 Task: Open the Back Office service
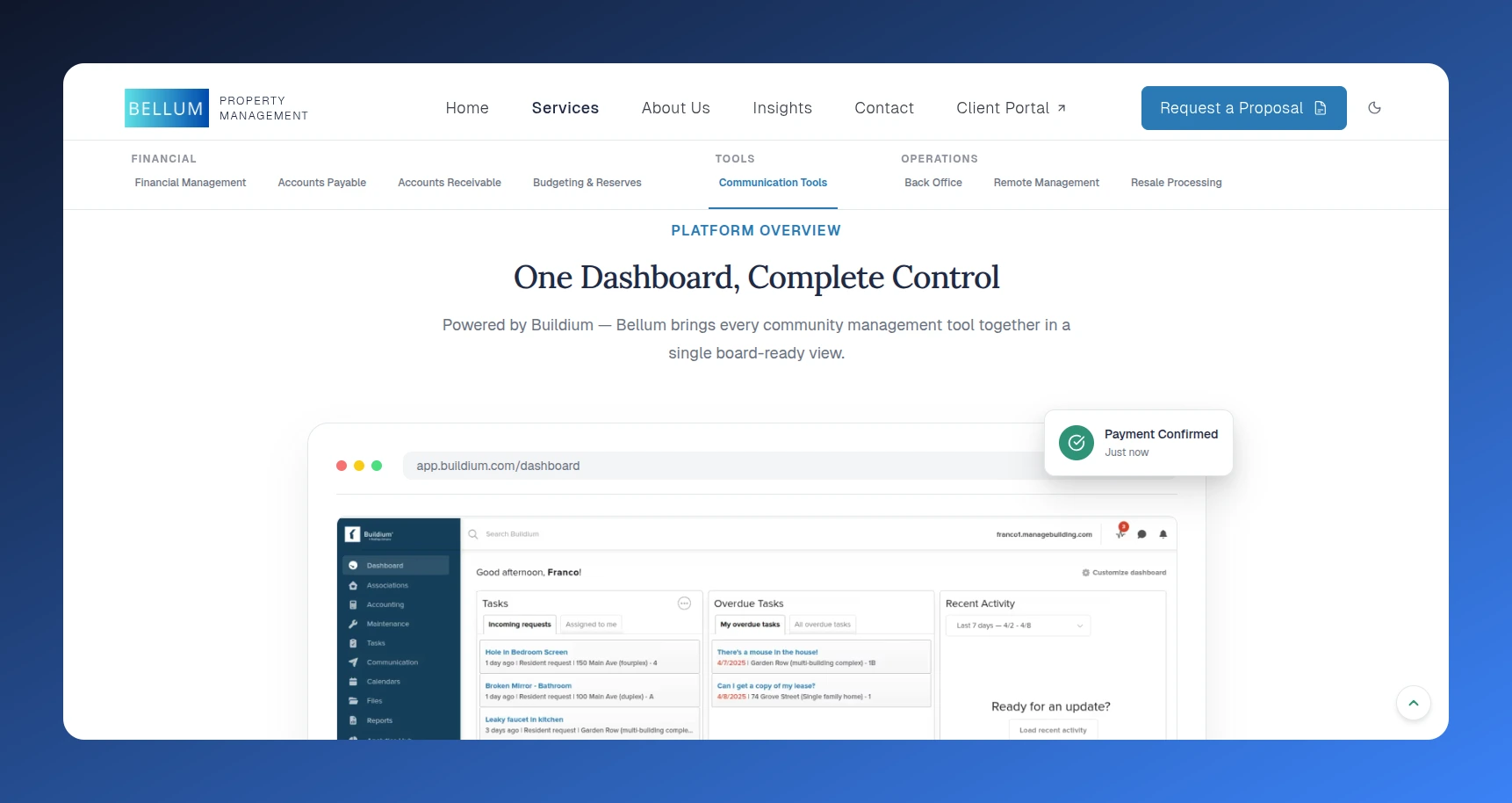pos(933,183)
